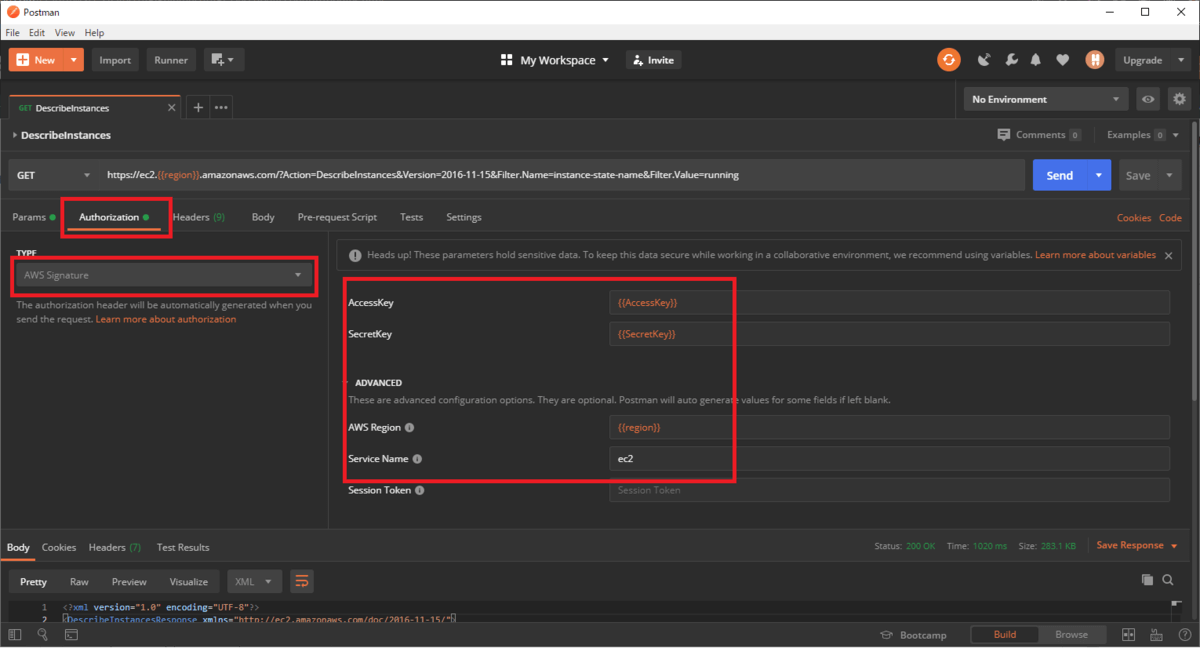The height and width of the screenshot is (648, 1200).
Task: Search the response with magnifier icon
Action: point(1168,580)
